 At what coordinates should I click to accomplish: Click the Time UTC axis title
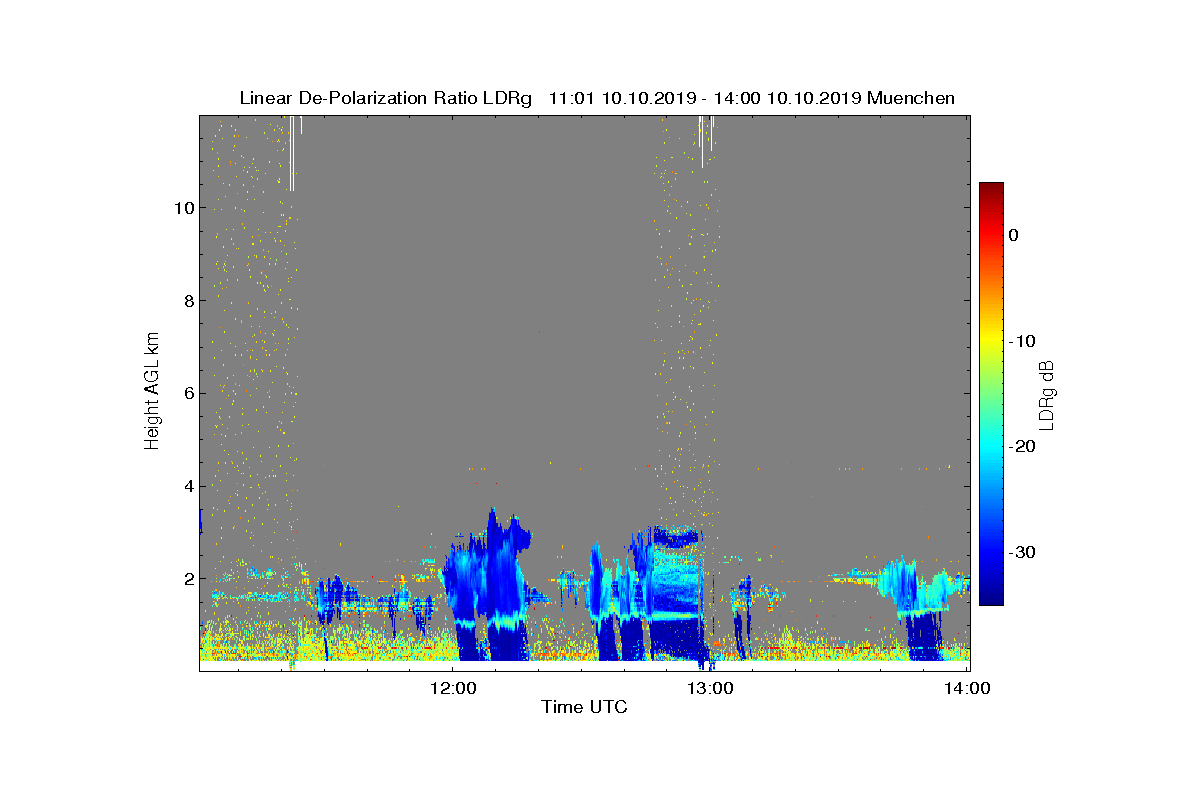(585, 708)
